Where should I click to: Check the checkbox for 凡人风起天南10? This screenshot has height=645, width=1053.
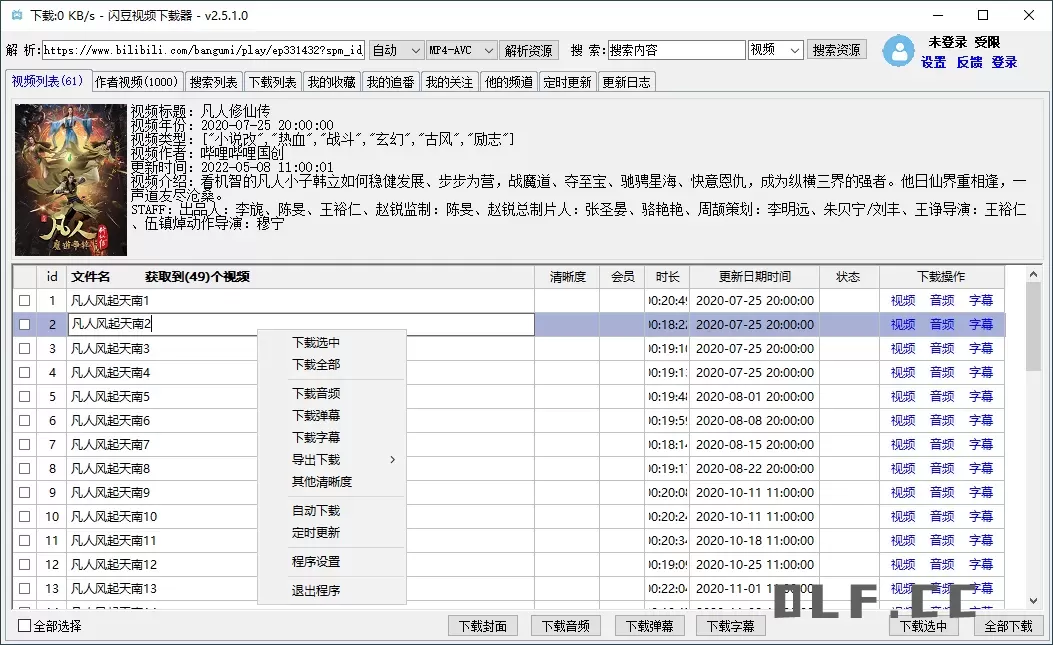click(x=24, y=516)
